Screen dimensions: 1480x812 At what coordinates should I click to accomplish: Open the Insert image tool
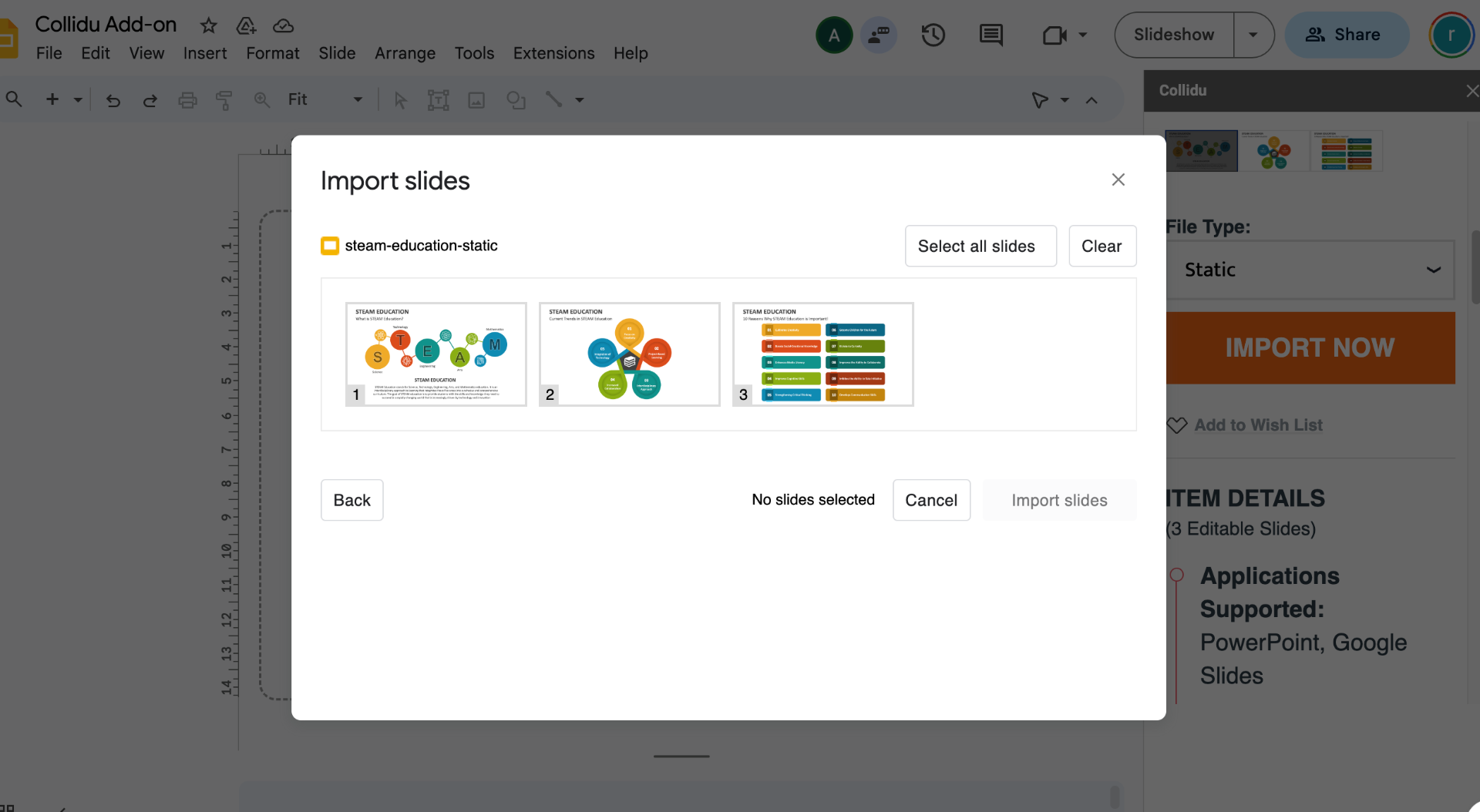click(x=476, y=99)
